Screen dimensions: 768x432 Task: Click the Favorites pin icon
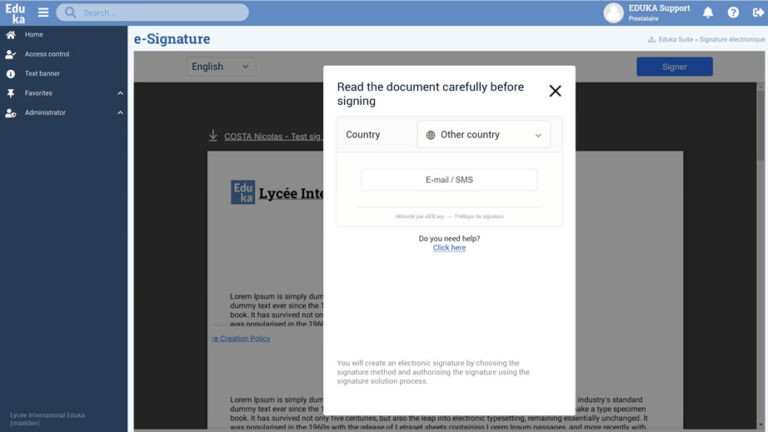coord(10,93)
